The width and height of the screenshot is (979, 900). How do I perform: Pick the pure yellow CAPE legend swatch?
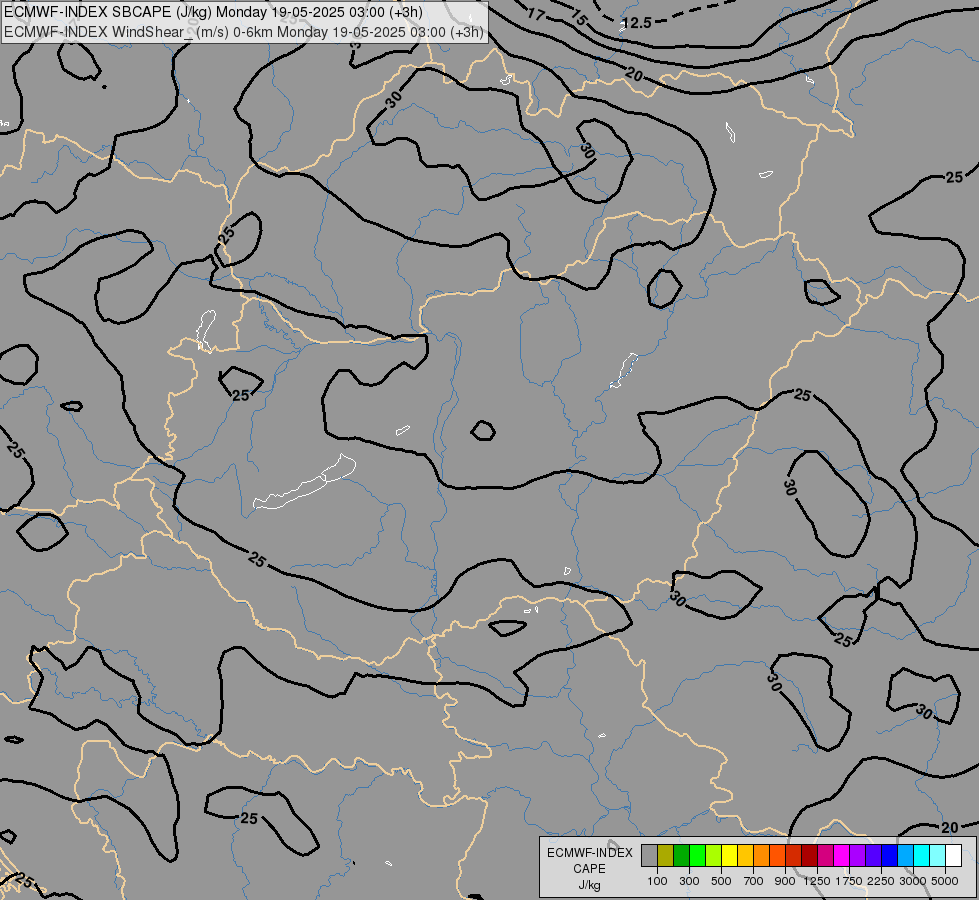729,856
